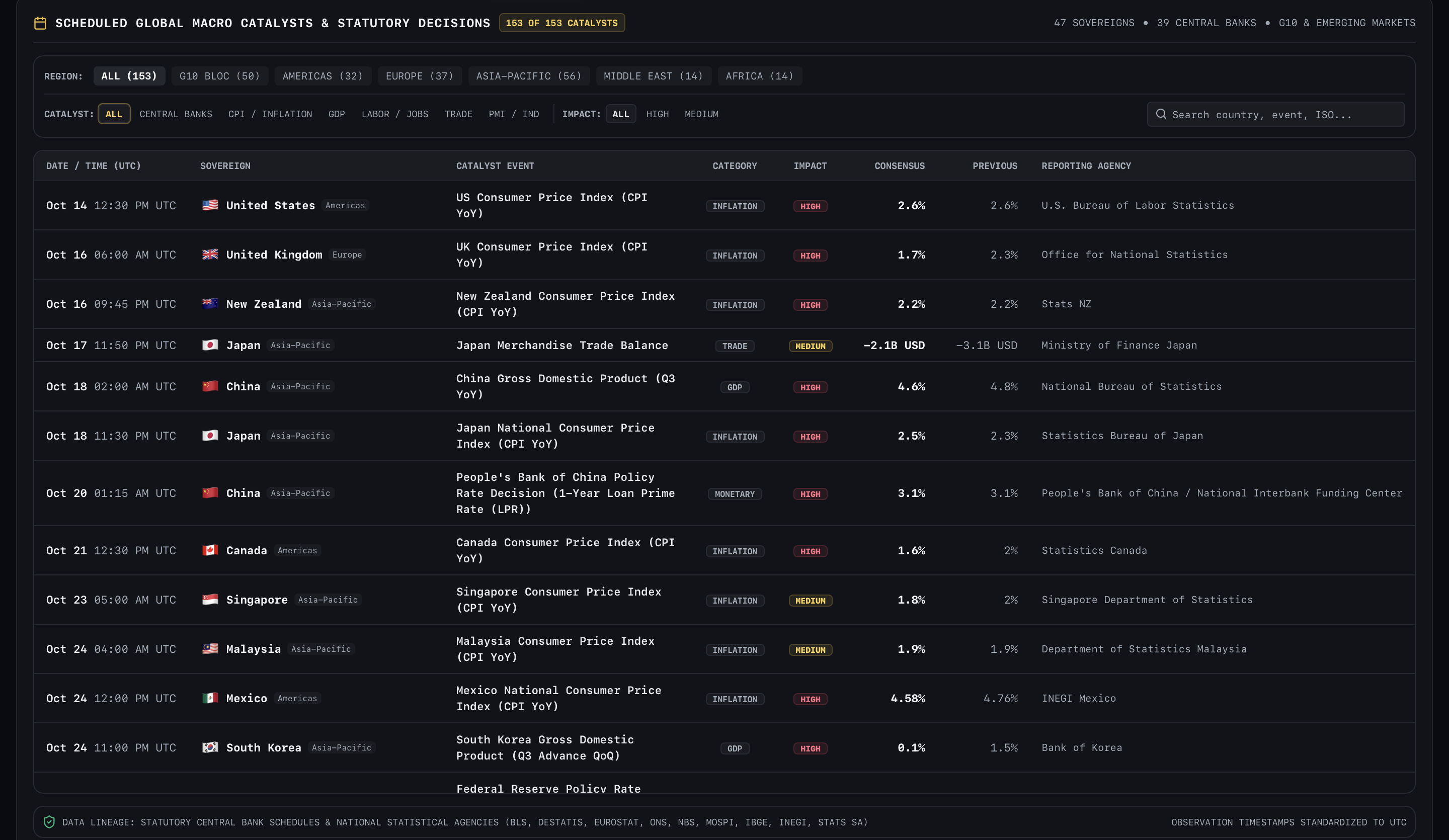Select PMI / IND catalyst filter

(x=514, y=114)
